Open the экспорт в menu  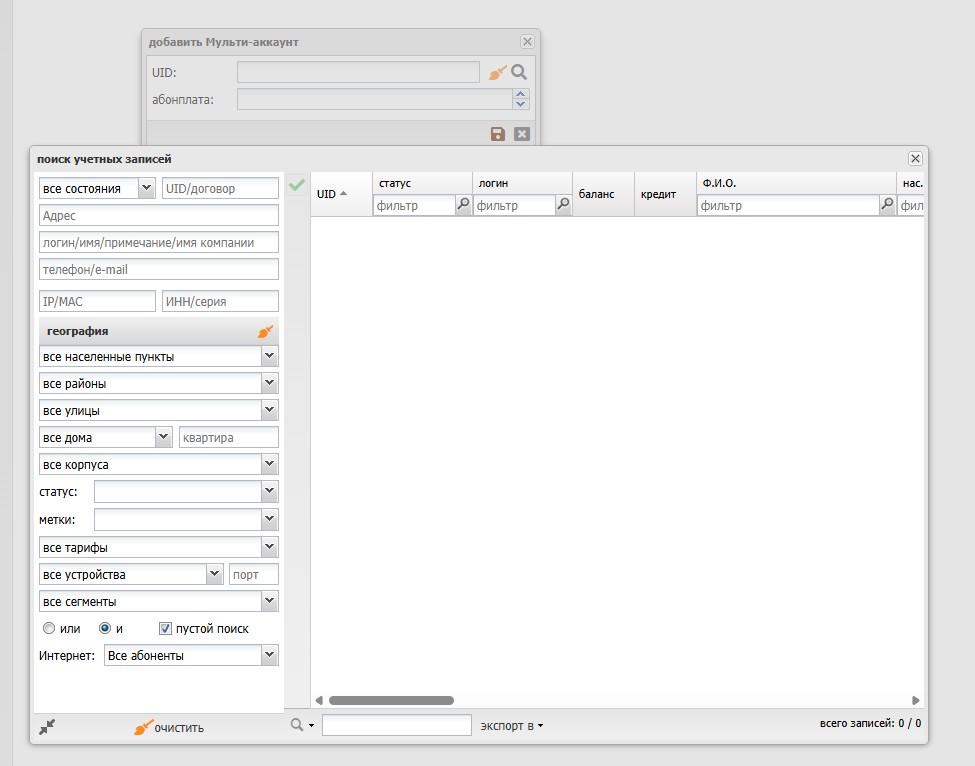click(x=511, y=726)
